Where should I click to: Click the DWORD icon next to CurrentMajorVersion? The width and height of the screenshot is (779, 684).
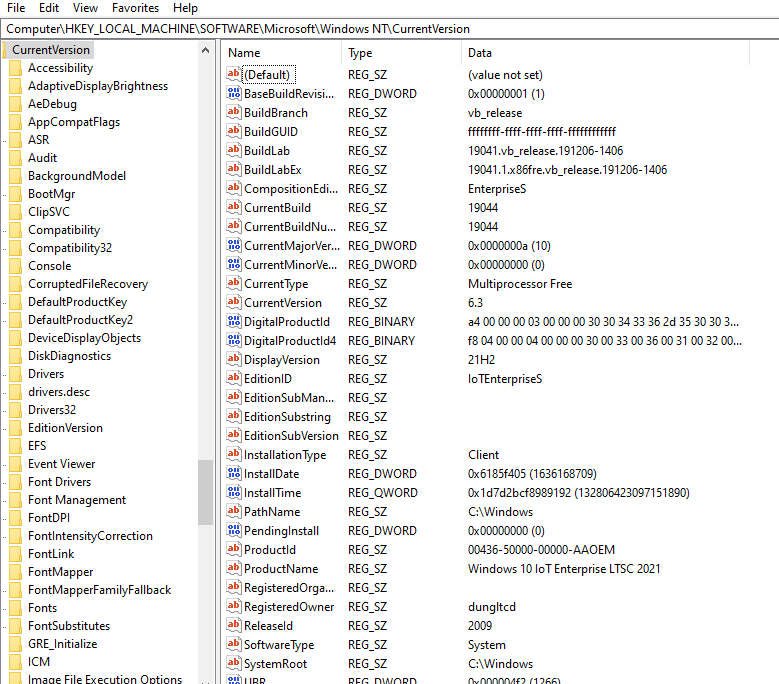(234, 245)
